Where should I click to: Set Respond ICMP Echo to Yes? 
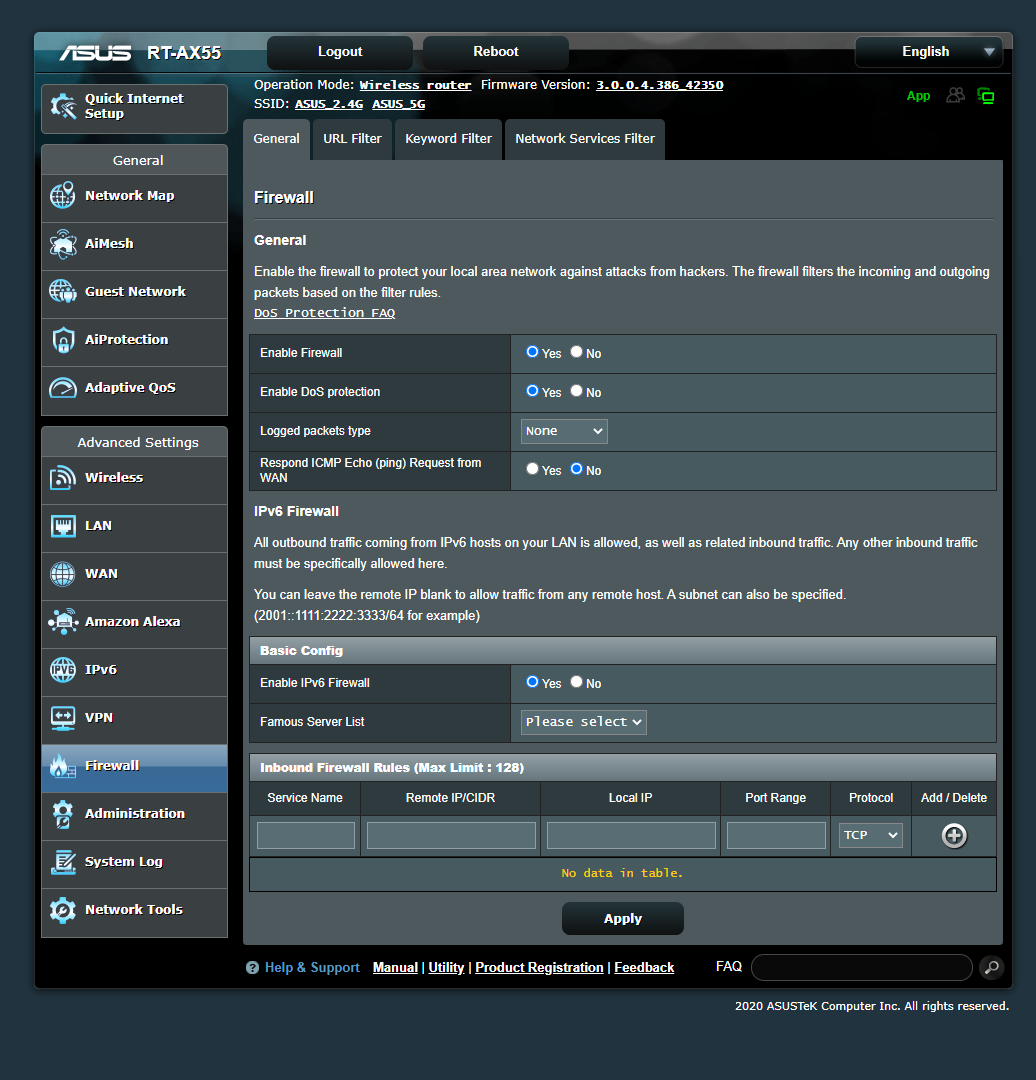tap(532, 469)
